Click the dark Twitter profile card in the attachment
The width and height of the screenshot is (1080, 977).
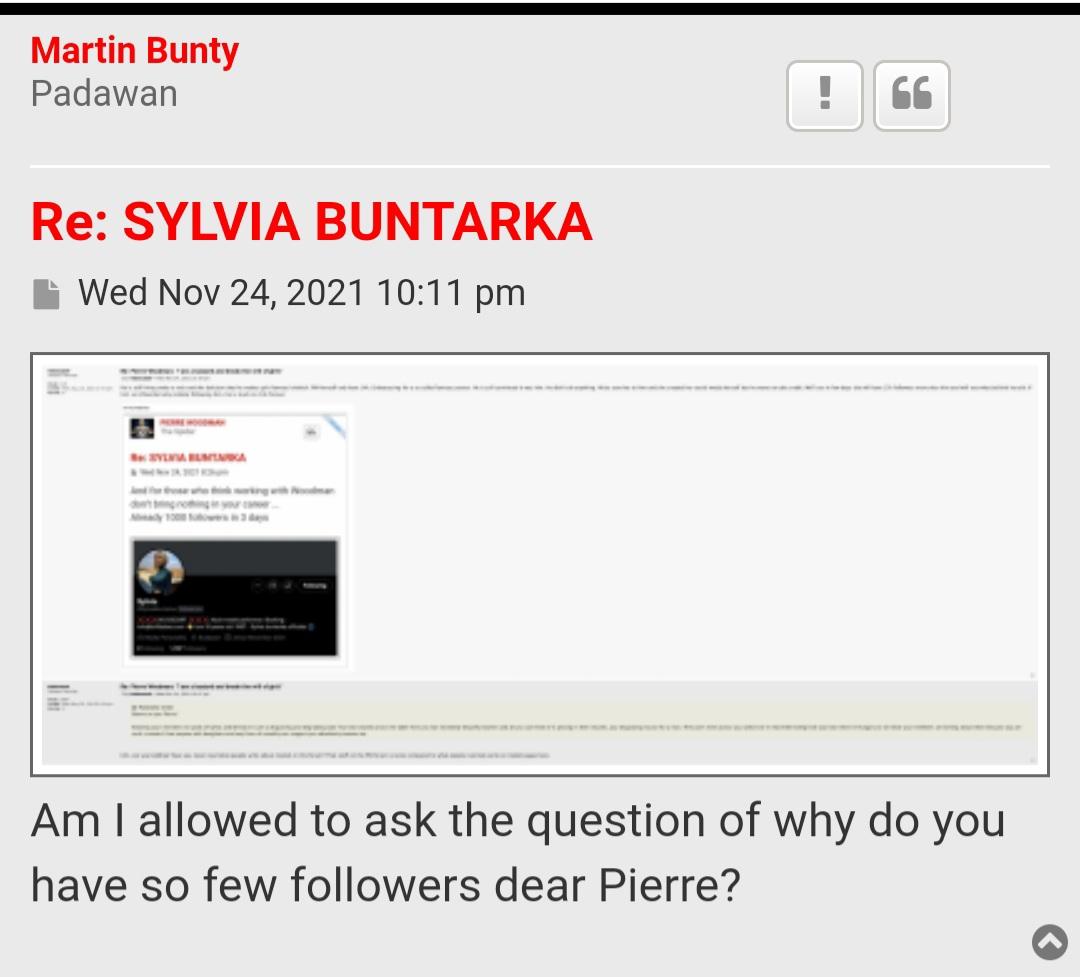point(236,598)
